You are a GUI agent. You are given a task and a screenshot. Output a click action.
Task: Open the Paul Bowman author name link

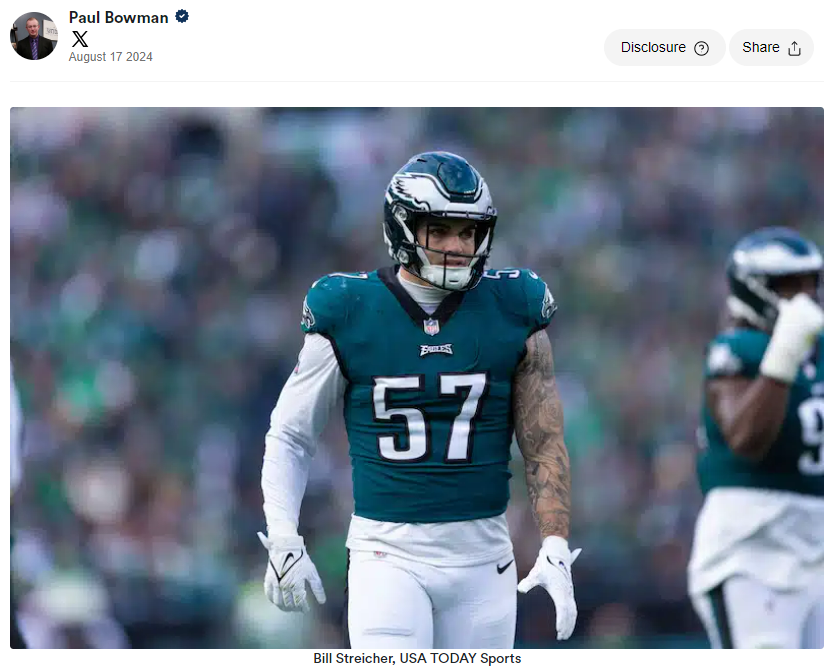tap(119, 17)
